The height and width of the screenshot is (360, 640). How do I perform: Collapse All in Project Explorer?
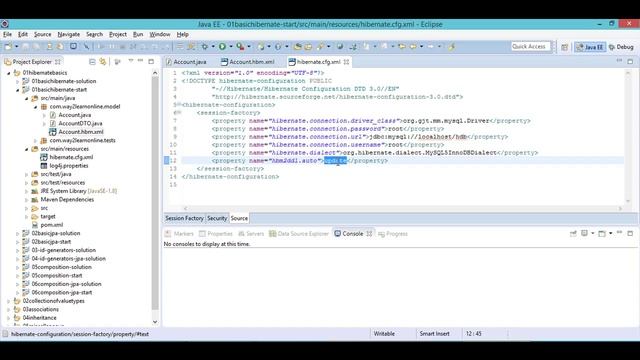pos(92,62)
